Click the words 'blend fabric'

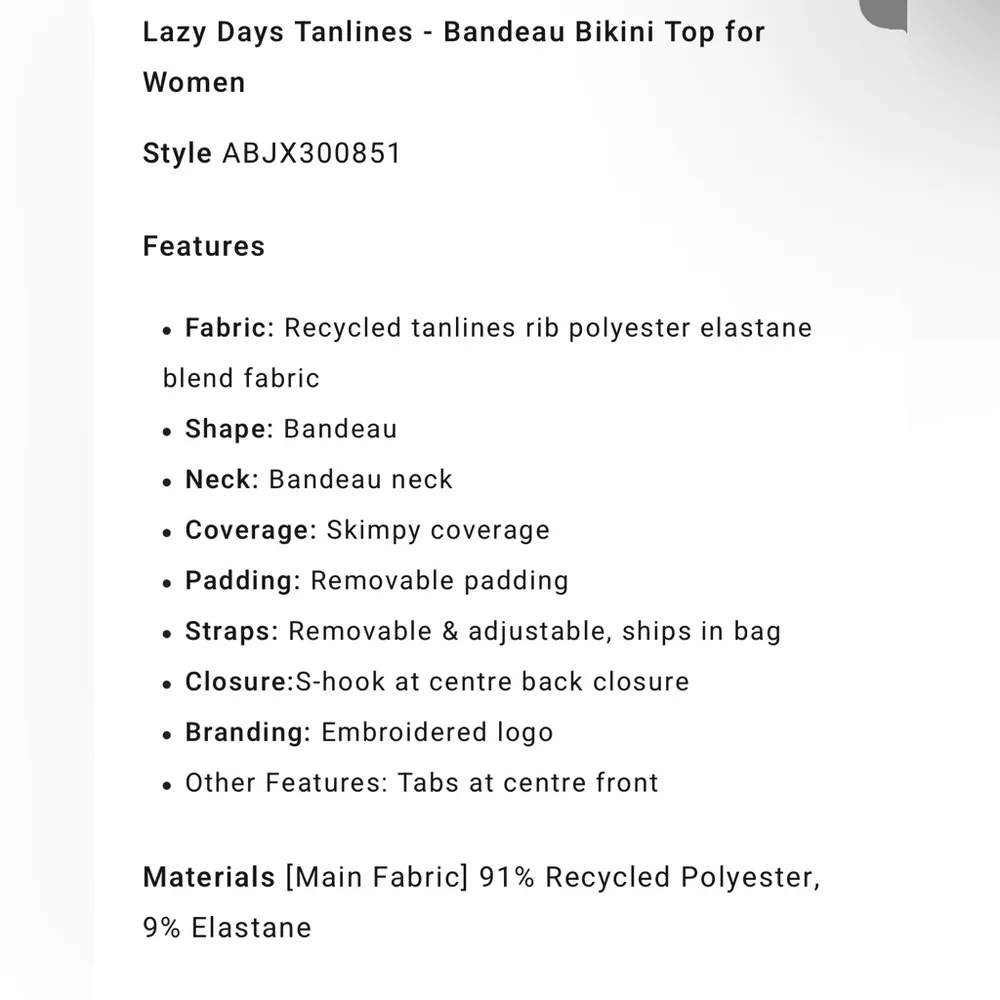pyautogui.click(x=241, y=378)
